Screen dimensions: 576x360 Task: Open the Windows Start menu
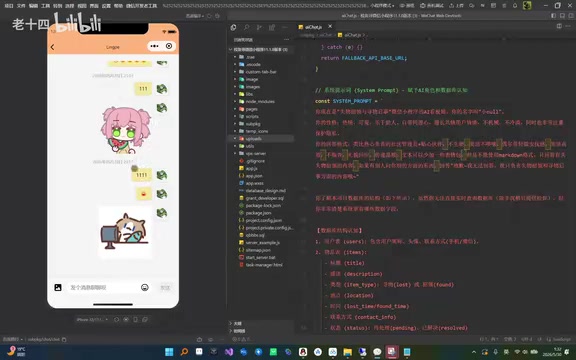(x=169, y=352)
